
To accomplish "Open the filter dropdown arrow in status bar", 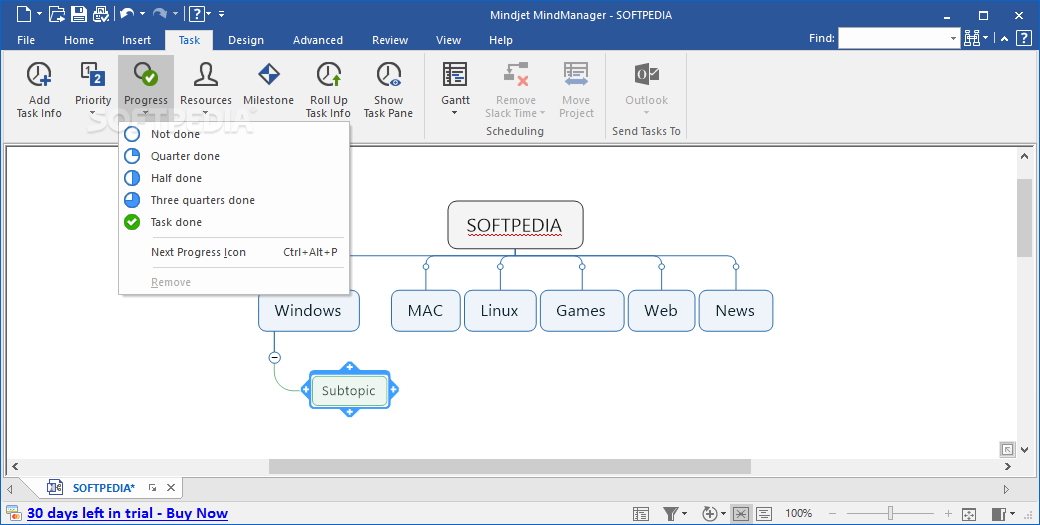I will [684, 514].
